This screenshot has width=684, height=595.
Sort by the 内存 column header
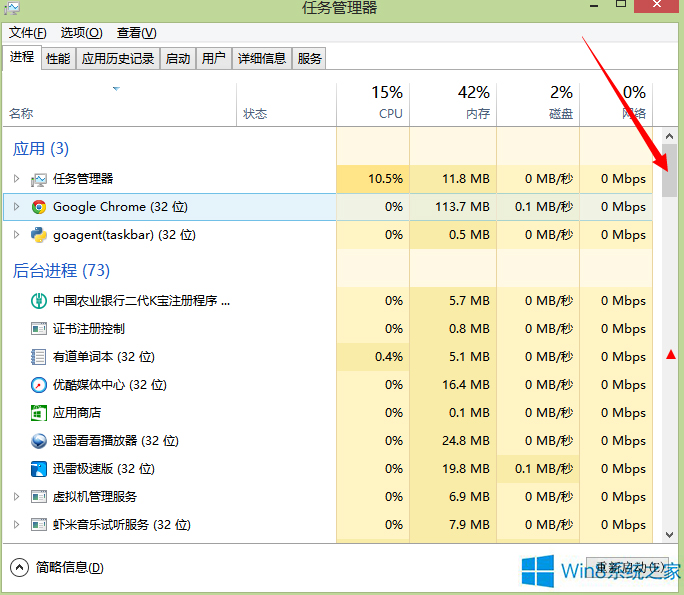[x=453, y=105]
